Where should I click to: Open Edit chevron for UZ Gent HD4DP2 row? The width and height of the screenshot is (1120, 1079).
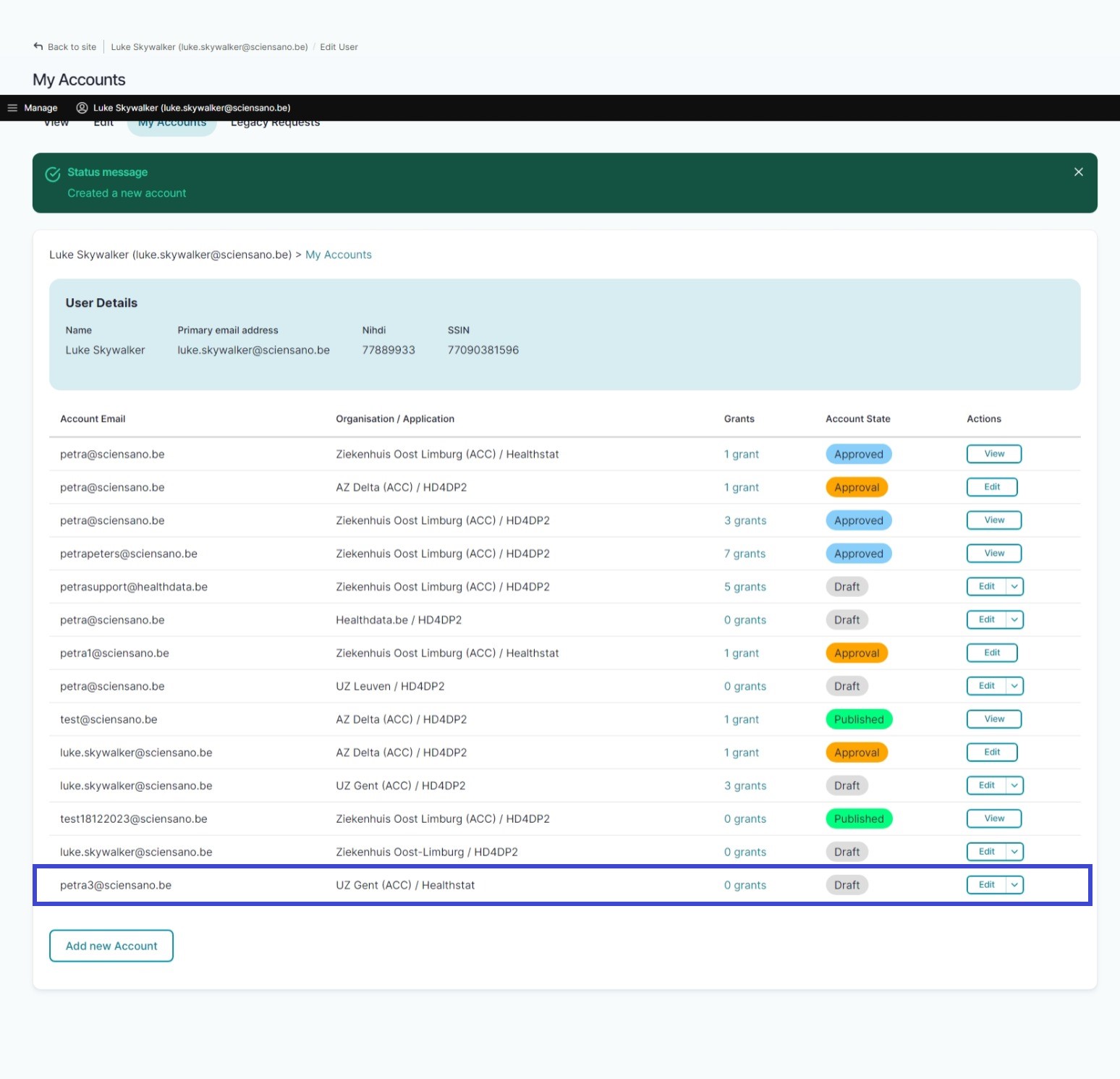[x=1014, y=785]
